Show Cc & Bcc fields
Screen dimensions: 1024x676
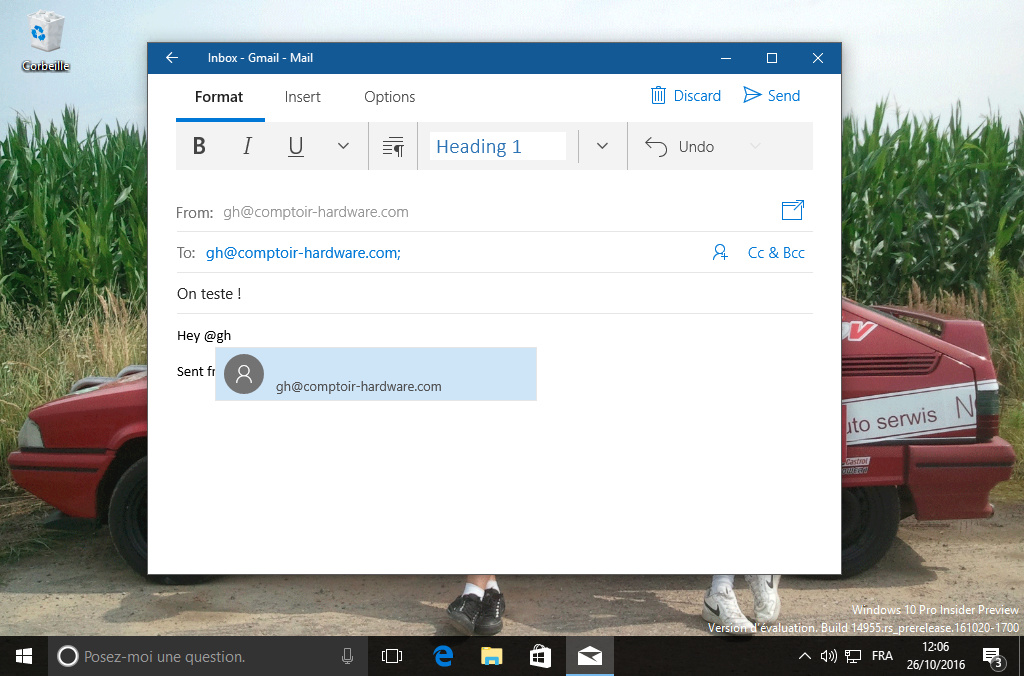click(x=776, y=253)
